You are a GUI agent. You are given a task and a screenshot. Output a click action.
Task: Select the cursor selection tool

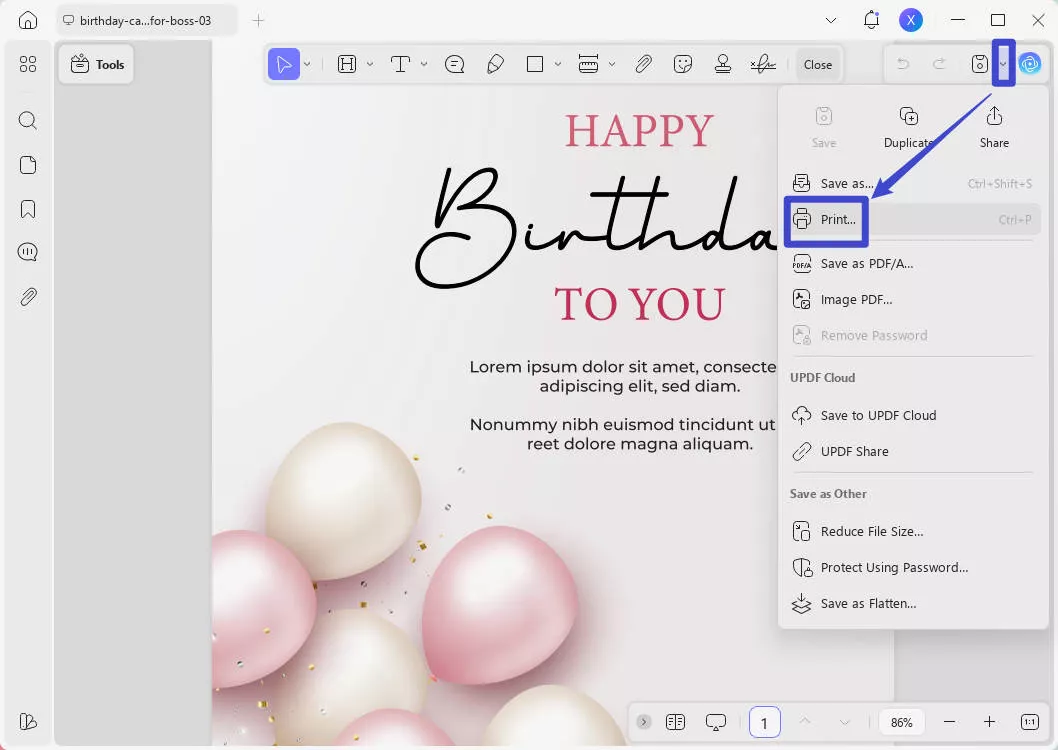click(284, 65)
